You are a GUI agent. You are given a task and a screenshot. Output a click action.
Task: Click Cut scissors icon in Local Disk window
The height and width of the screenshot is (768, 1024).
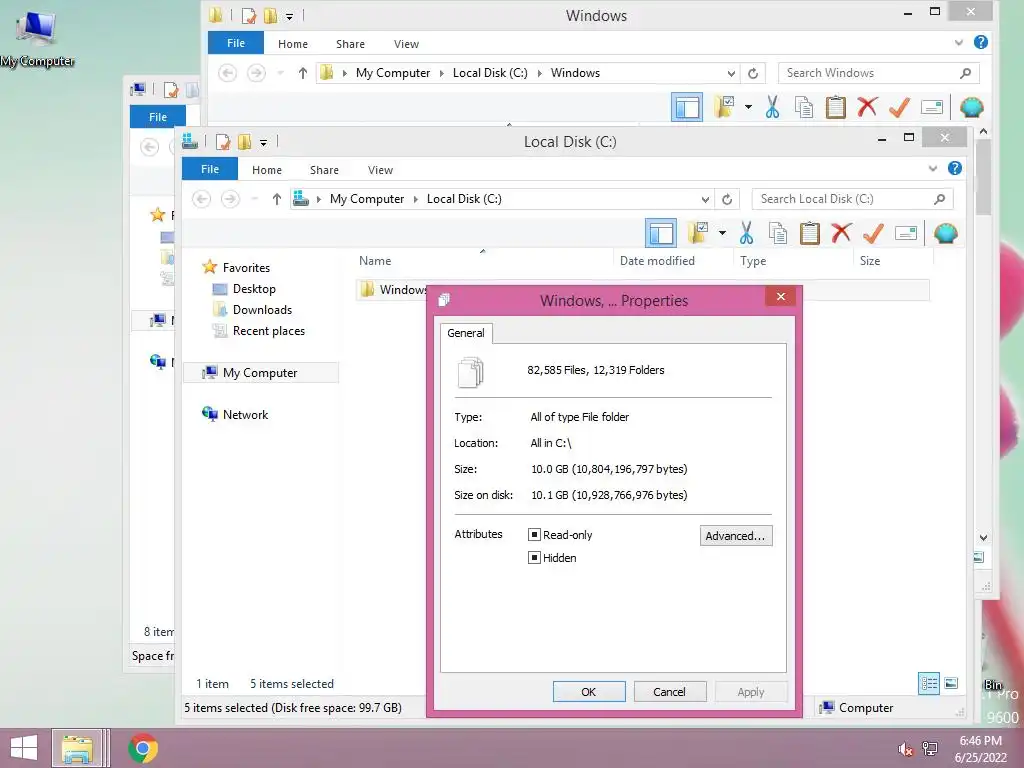746,233
